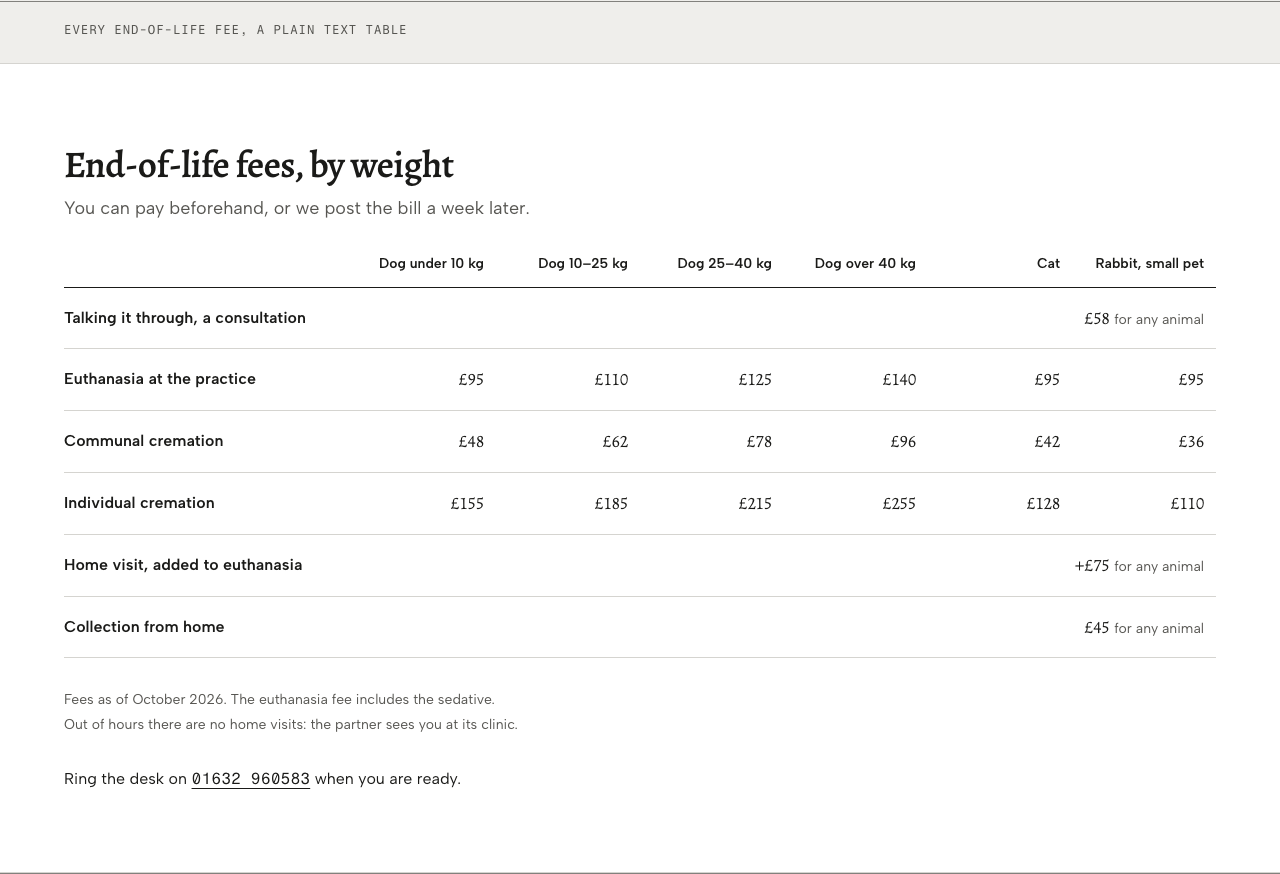Click the £110 euthanasia fee for Dog 10–25 kg
1280x874 pixels.
611,380
